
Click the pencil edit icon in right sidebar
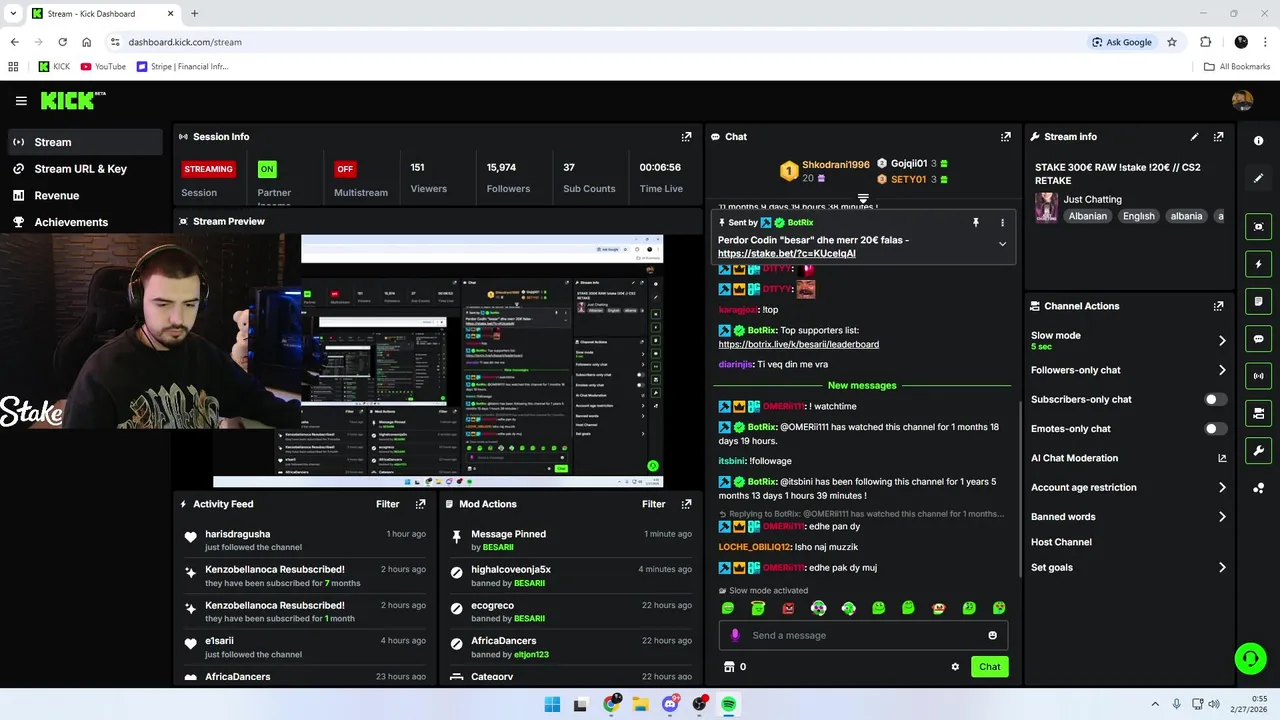(x=1259, y=178)
